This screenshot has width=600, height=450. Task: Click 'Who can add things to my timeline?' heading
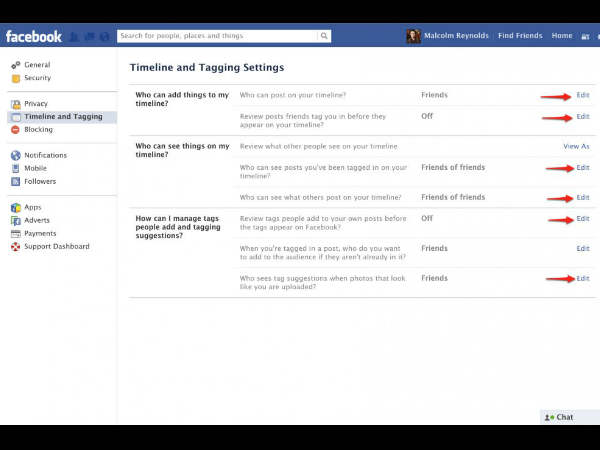182,99
